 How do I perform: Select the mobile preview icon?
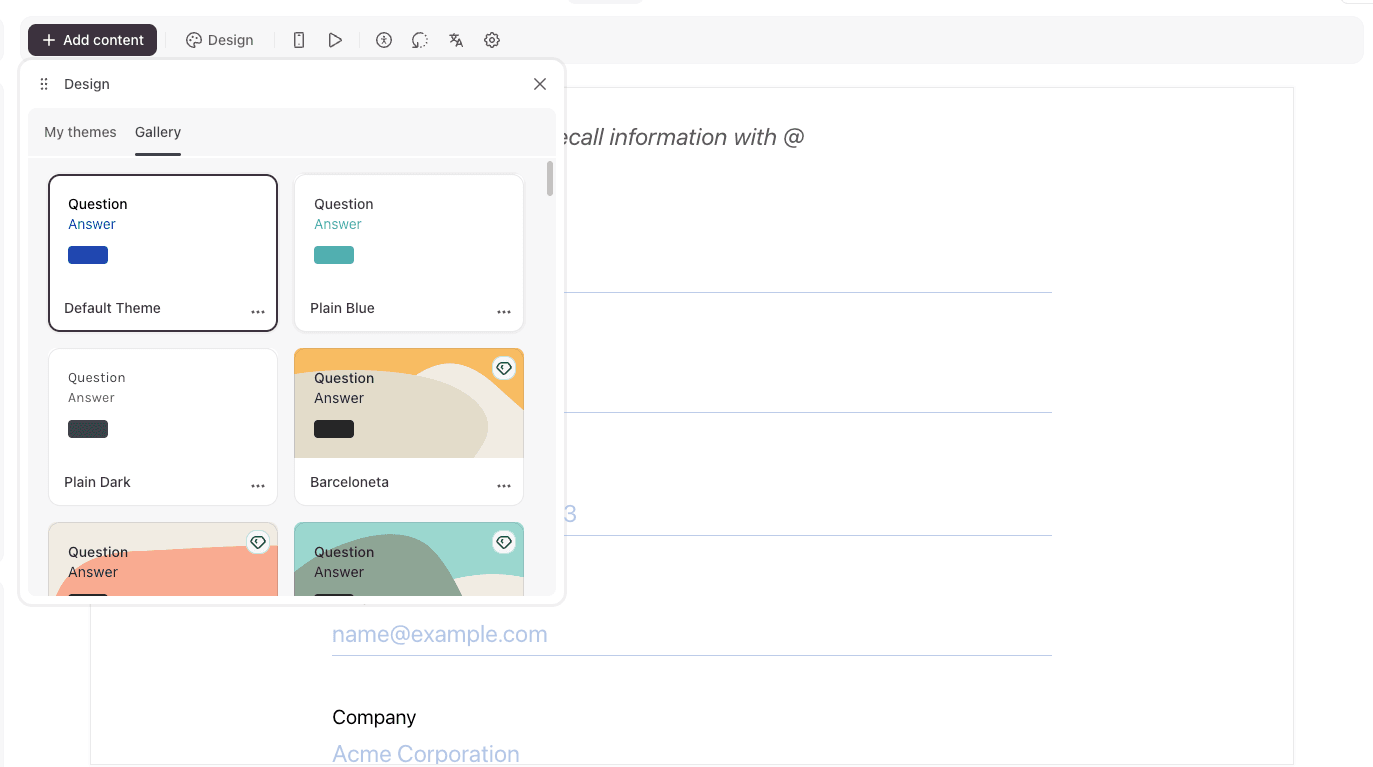click(x=298, y=40)
